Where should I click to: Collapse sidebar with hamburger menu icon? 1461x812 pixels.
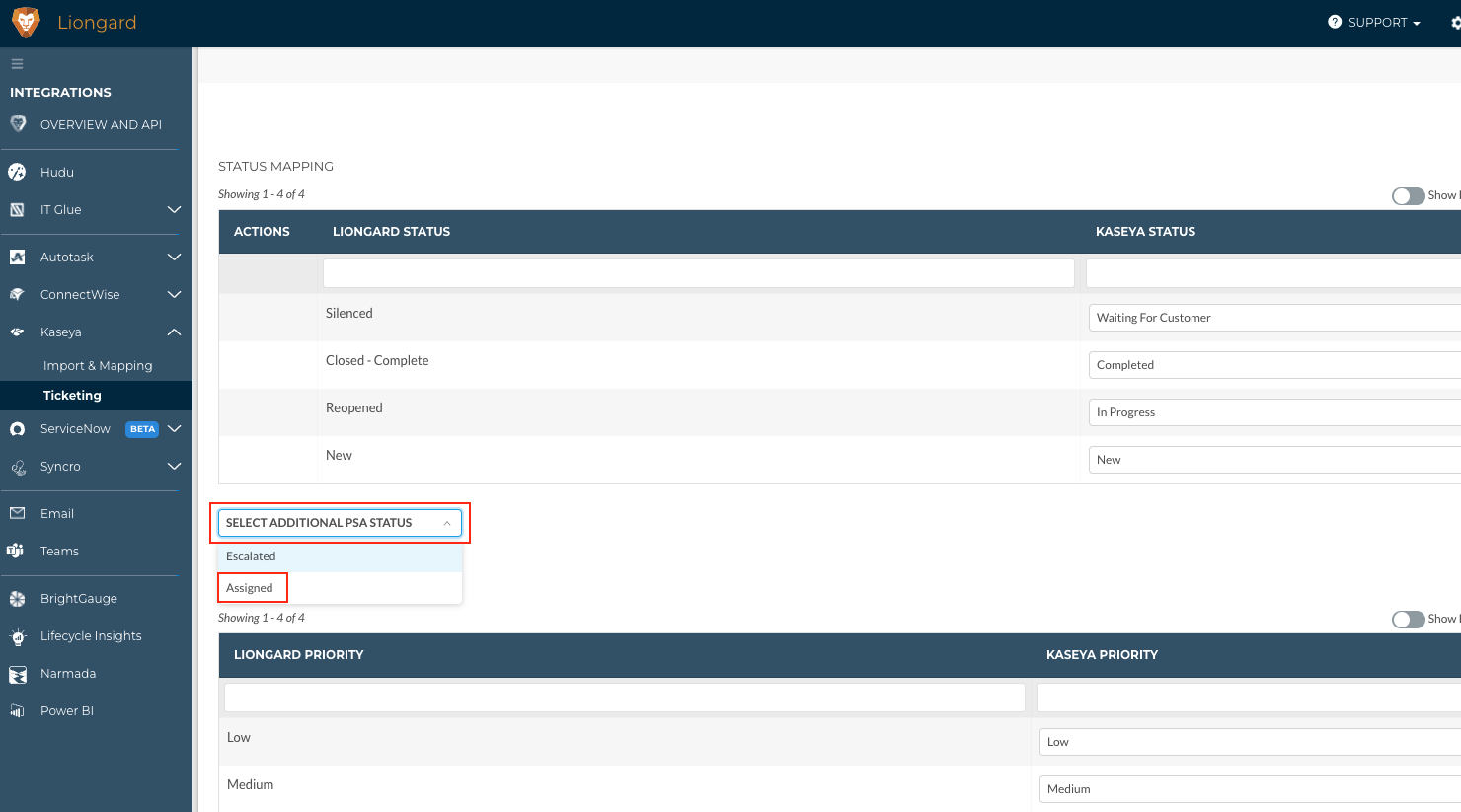17,64
